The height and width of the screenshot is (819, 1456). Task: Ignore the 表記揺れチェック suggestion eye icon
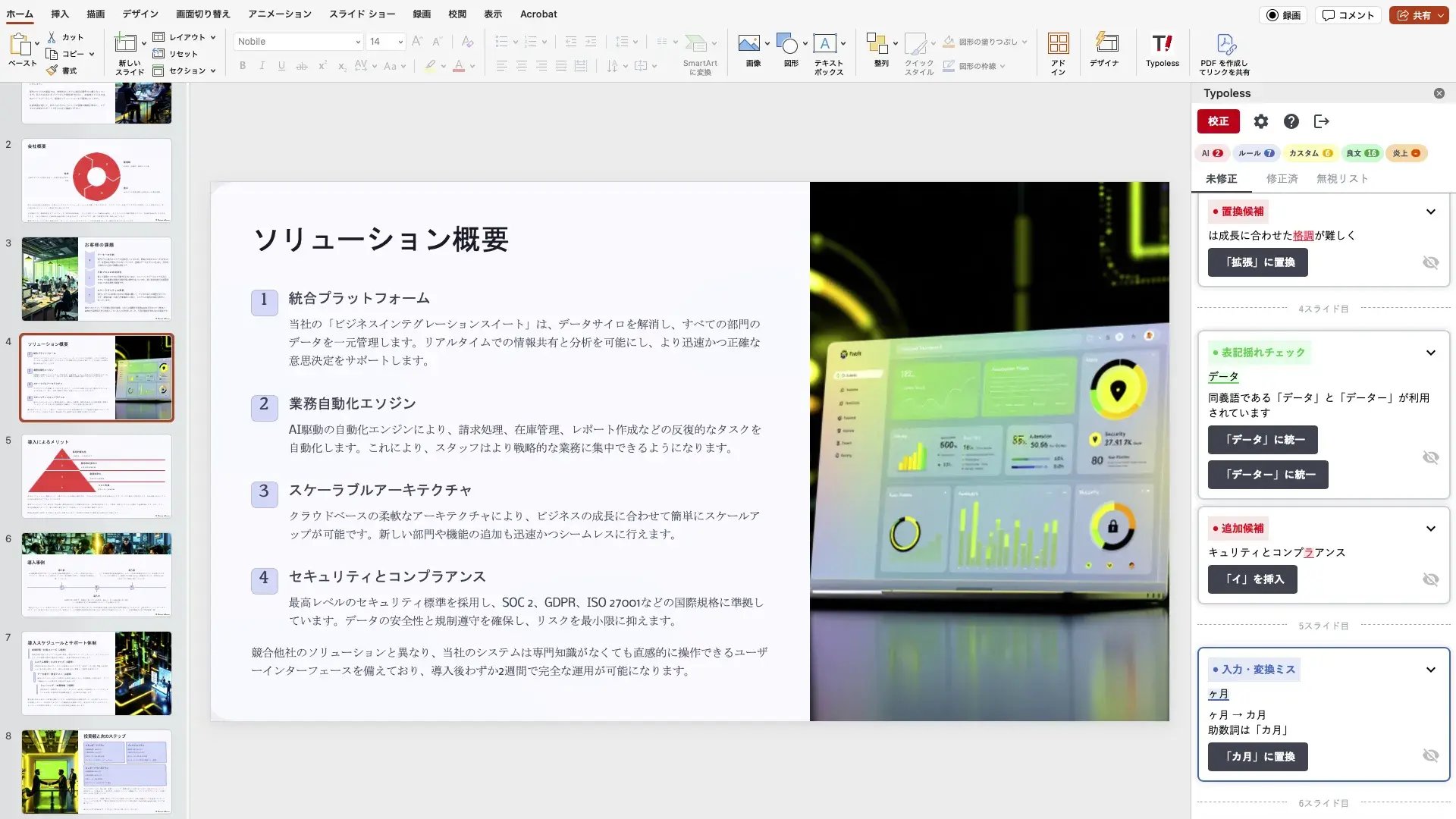point(1430,457)
